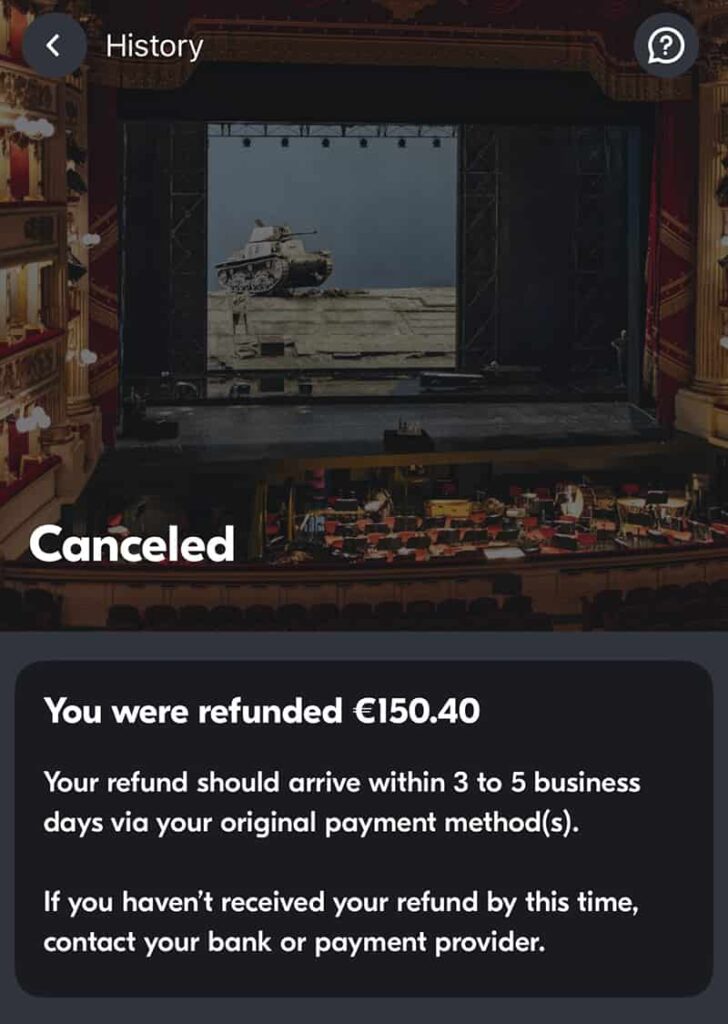728x1024 pixels.
Task: Open help via the question mark bubble
Action: [x=666, y=46]
